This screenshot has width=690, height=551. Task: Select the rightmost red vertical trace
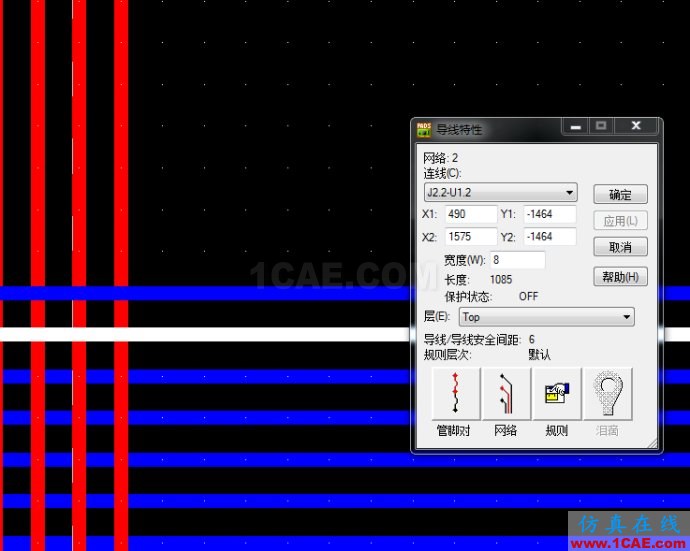pyautogui.click(x=121, y=276)
